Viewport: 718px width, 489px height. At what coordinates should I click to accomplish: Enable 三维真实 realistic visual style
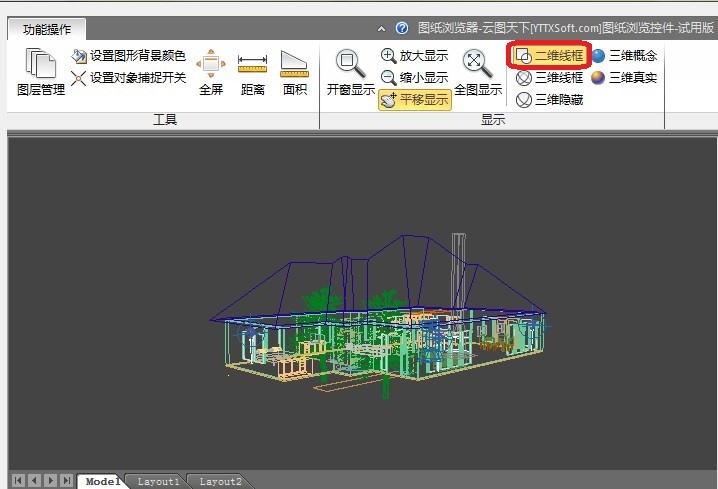click(624, 77)
